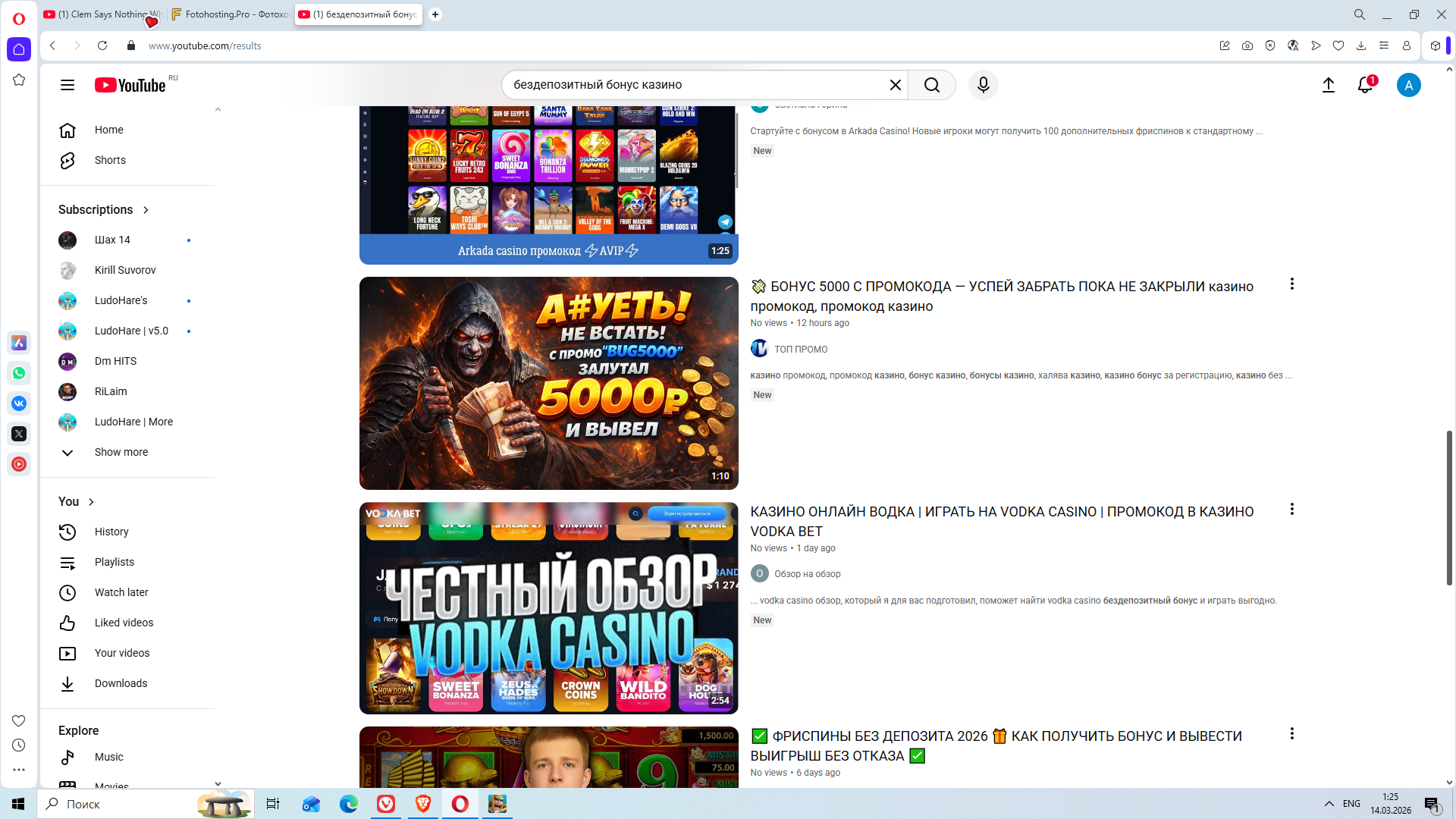1456x819 pixels.
Task: Open Brave browser from taskbar
Action: click(x=423, y=804)
